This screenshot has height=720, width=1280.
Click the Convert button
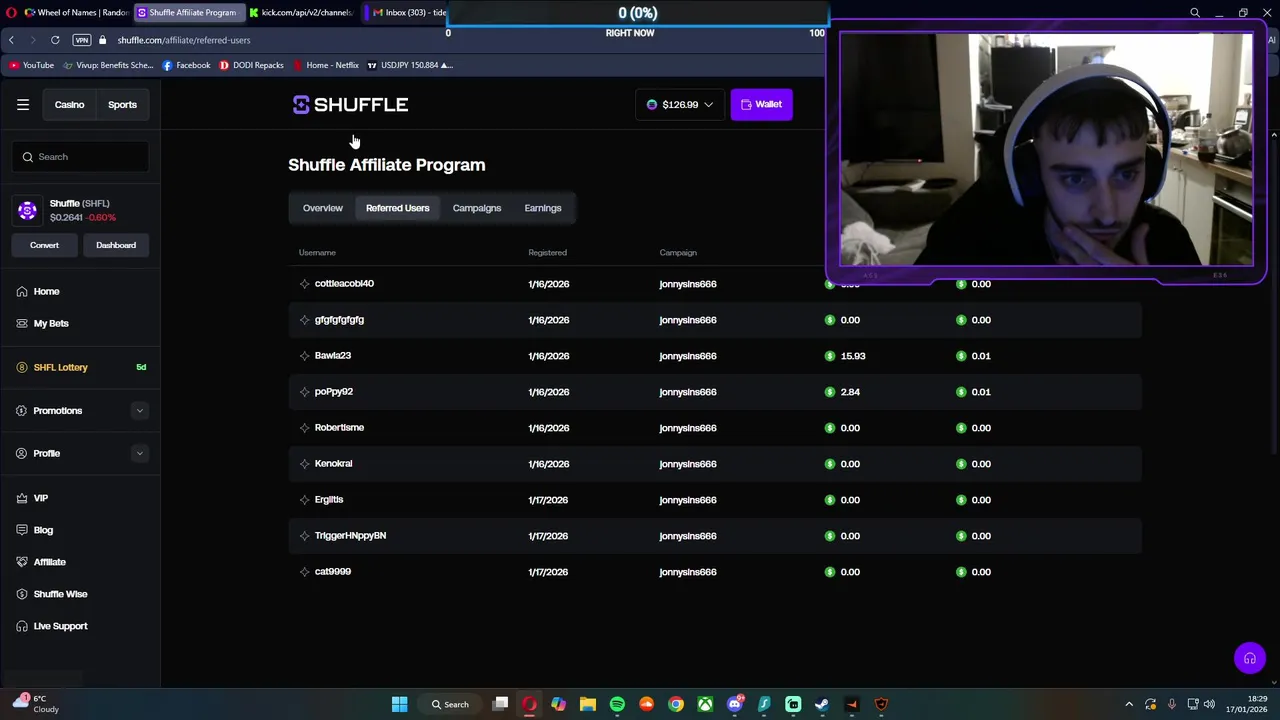click(44, 245)
